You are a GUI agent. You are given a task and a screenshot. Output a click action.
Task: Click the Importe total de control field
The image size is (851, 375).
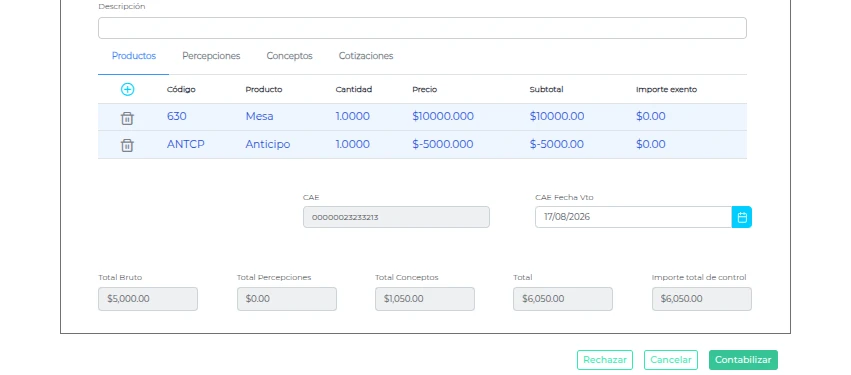702,299
